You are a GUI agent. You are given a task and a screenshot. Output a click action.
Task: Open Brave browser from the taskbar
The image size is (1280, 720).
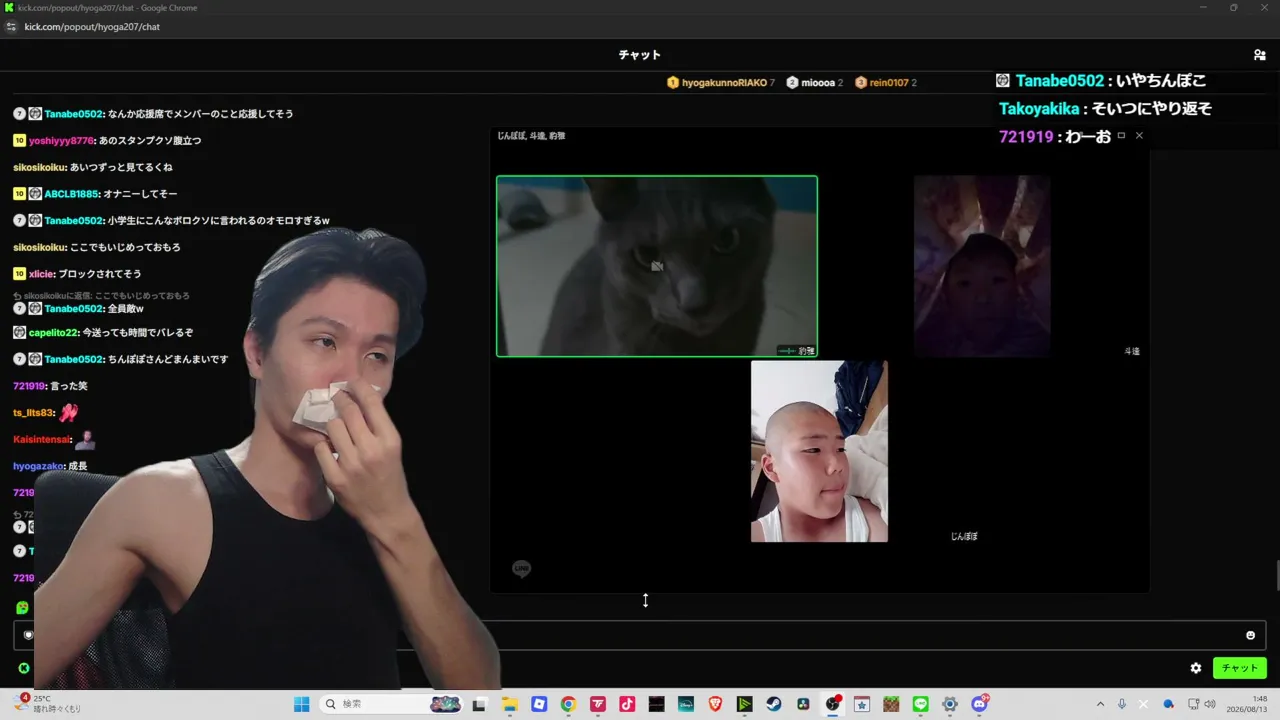[715, 704]
